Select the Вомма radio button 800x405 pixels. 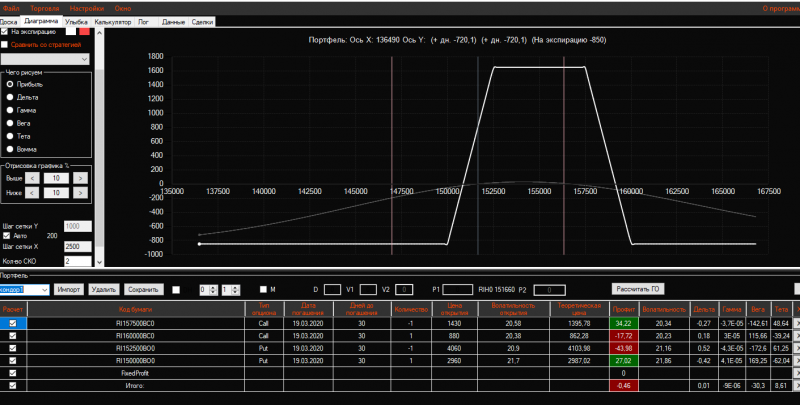(x=10, y=149)
